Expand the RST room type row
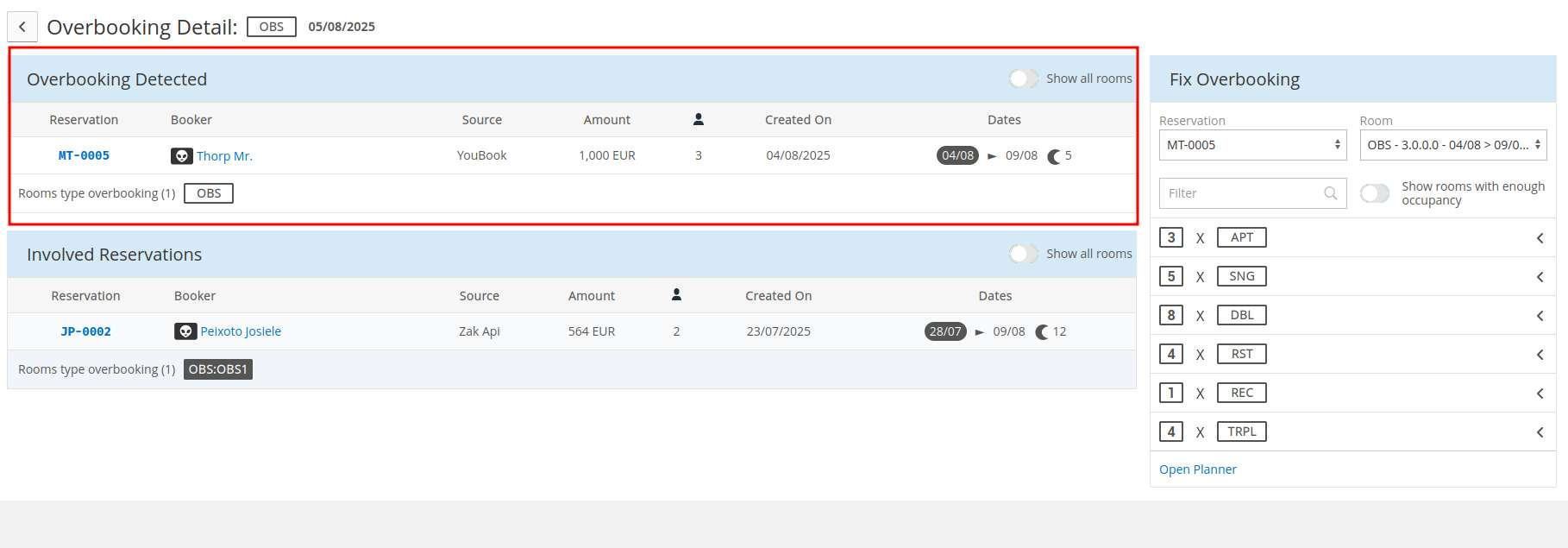 pyautogui.click(x=1540, y=355)
